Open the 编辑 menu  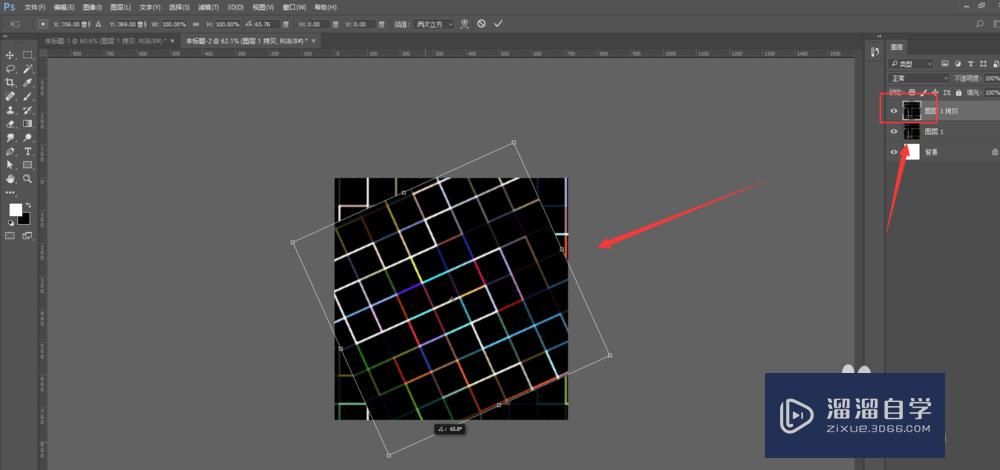pos(64,7)
